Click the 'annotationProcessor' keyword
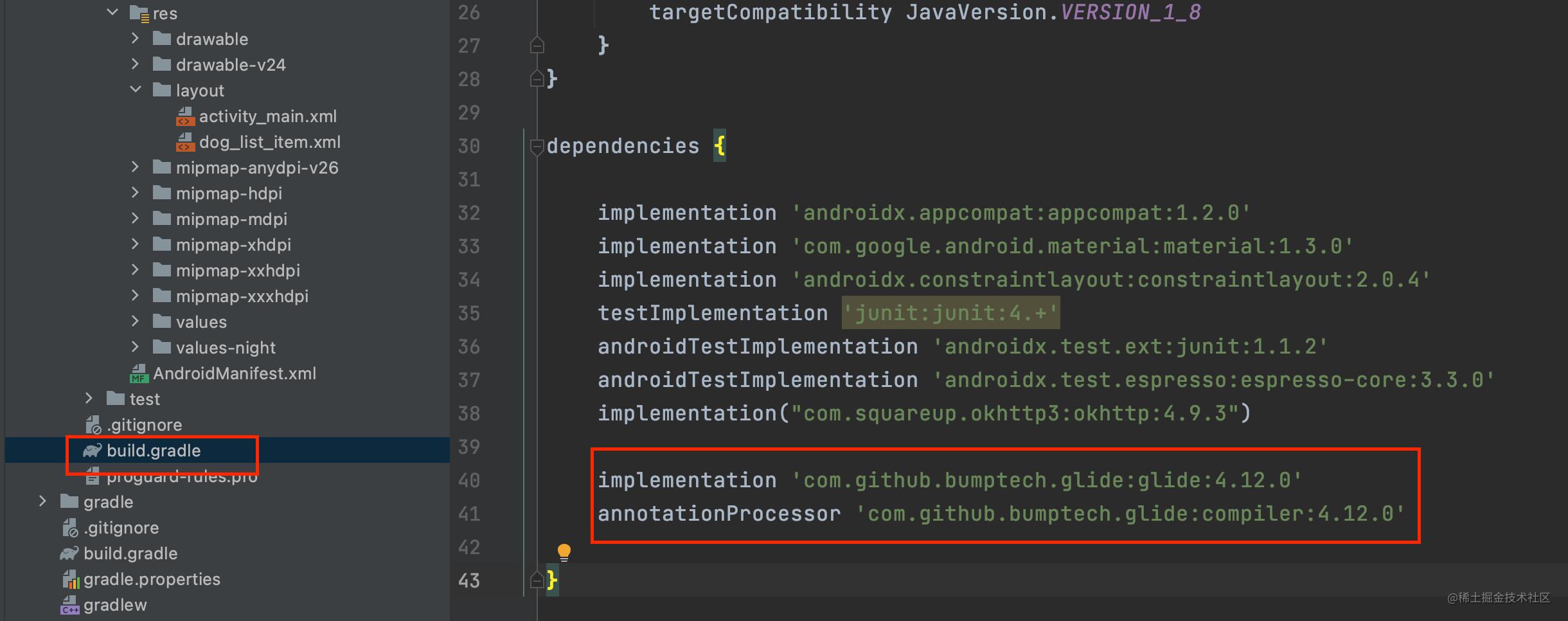This screenshot has width=1568, height=621. click(719, 514)
